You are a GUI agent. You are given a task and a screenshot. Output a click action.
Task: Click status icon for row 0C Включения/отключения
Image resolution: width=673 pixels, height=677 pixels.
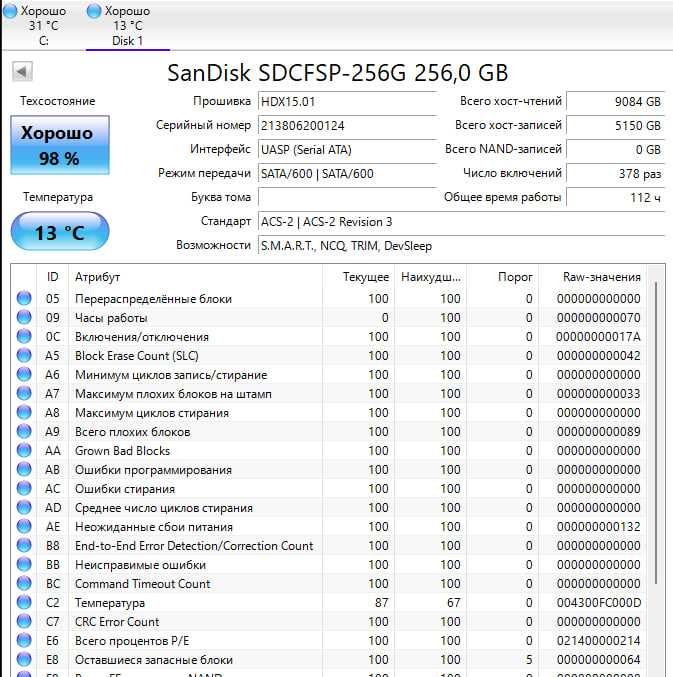pos(24,336)
